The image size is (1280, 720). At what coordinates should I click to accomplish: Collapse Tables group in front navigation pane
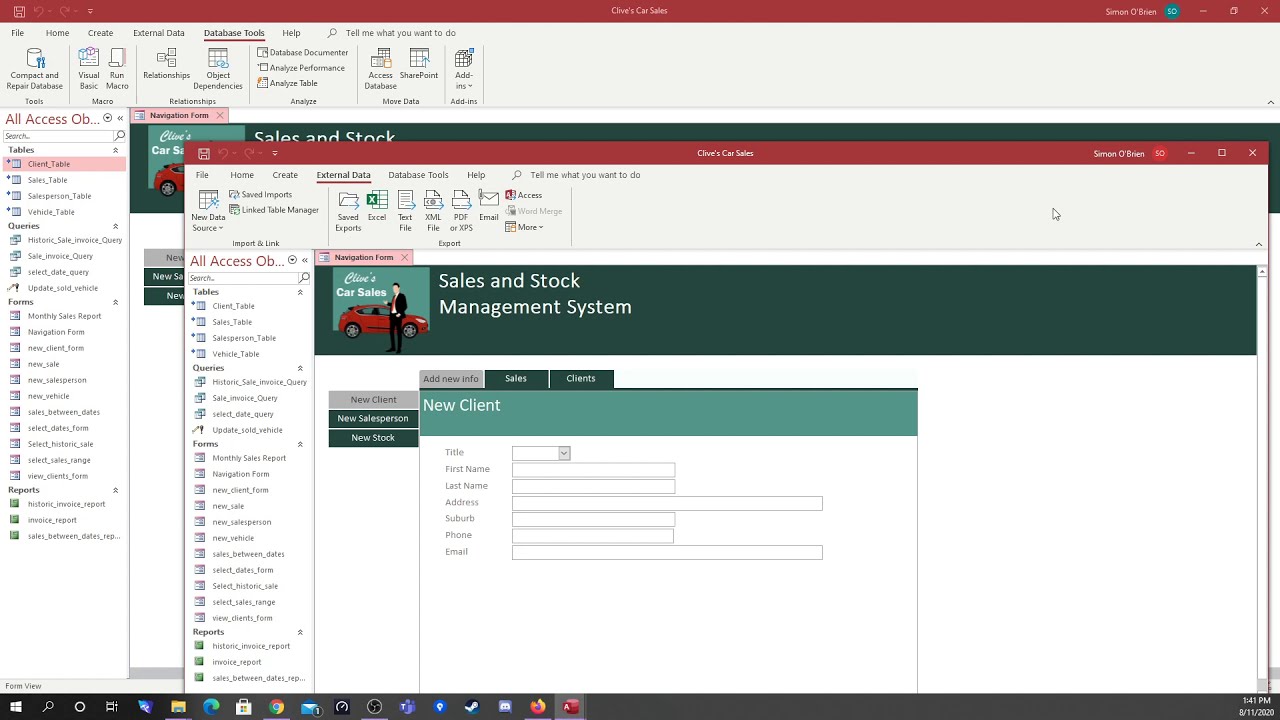[x=300, y=292]
